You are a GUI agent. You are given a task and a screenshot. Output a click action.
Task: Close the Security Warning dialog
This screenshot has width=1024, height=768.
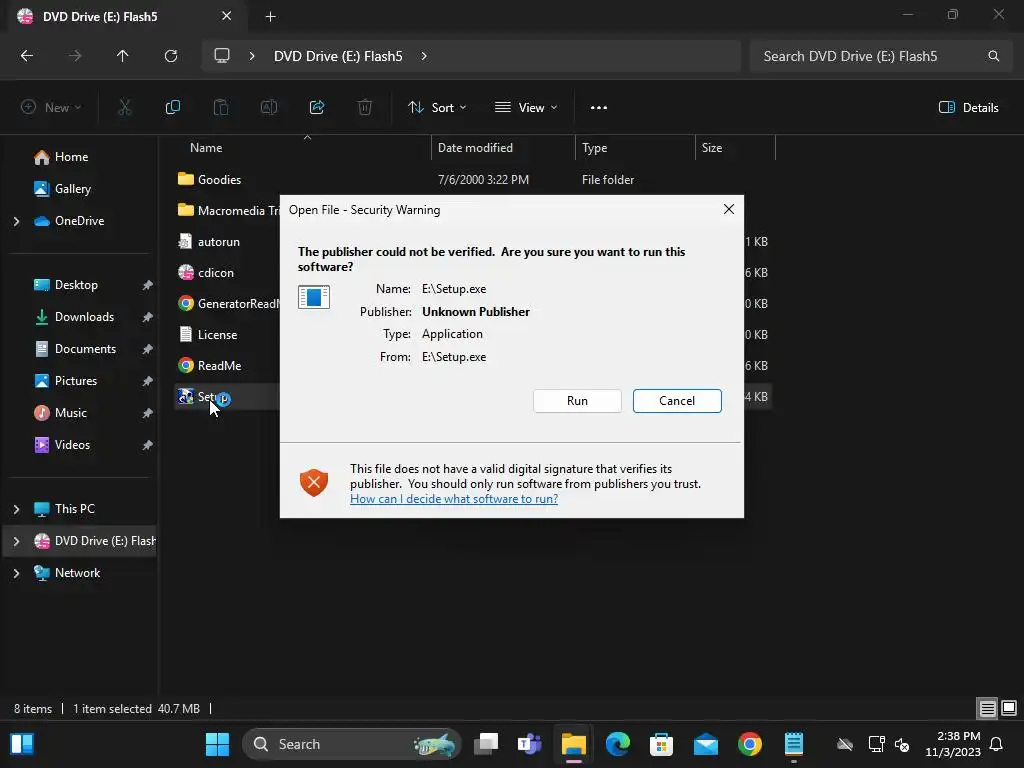[729, 209]
